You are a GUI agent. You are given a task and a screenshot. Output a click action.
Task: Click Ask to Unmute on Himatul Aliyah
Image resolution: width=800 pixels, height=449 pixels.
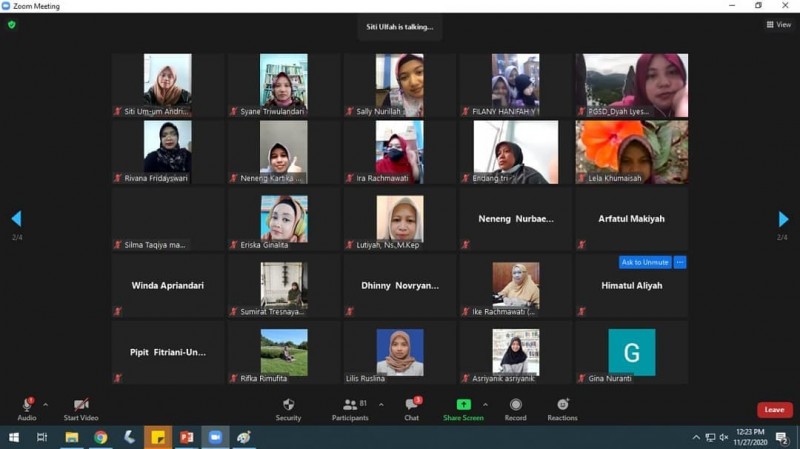click(645, 262)
